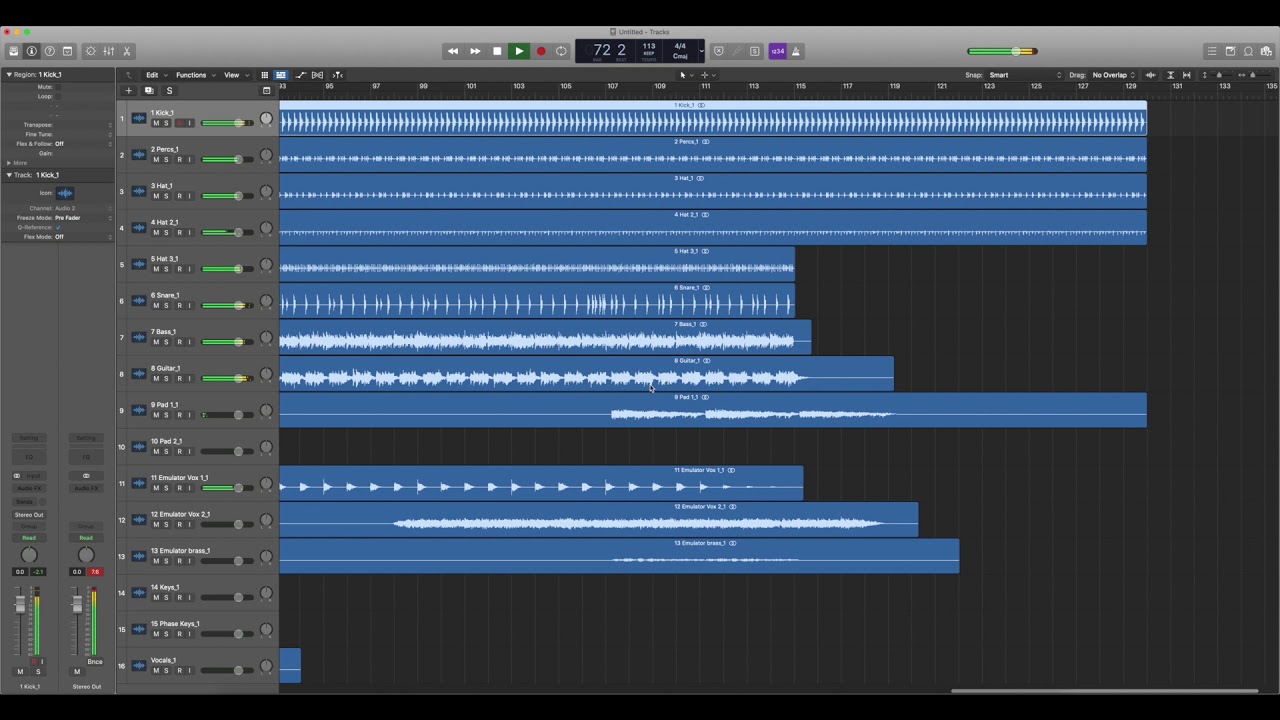Collapse the Region 1 Kick_1 disclosure triangle
Image resolution: width=1280 pixels, height=720 pixels.
9,75
